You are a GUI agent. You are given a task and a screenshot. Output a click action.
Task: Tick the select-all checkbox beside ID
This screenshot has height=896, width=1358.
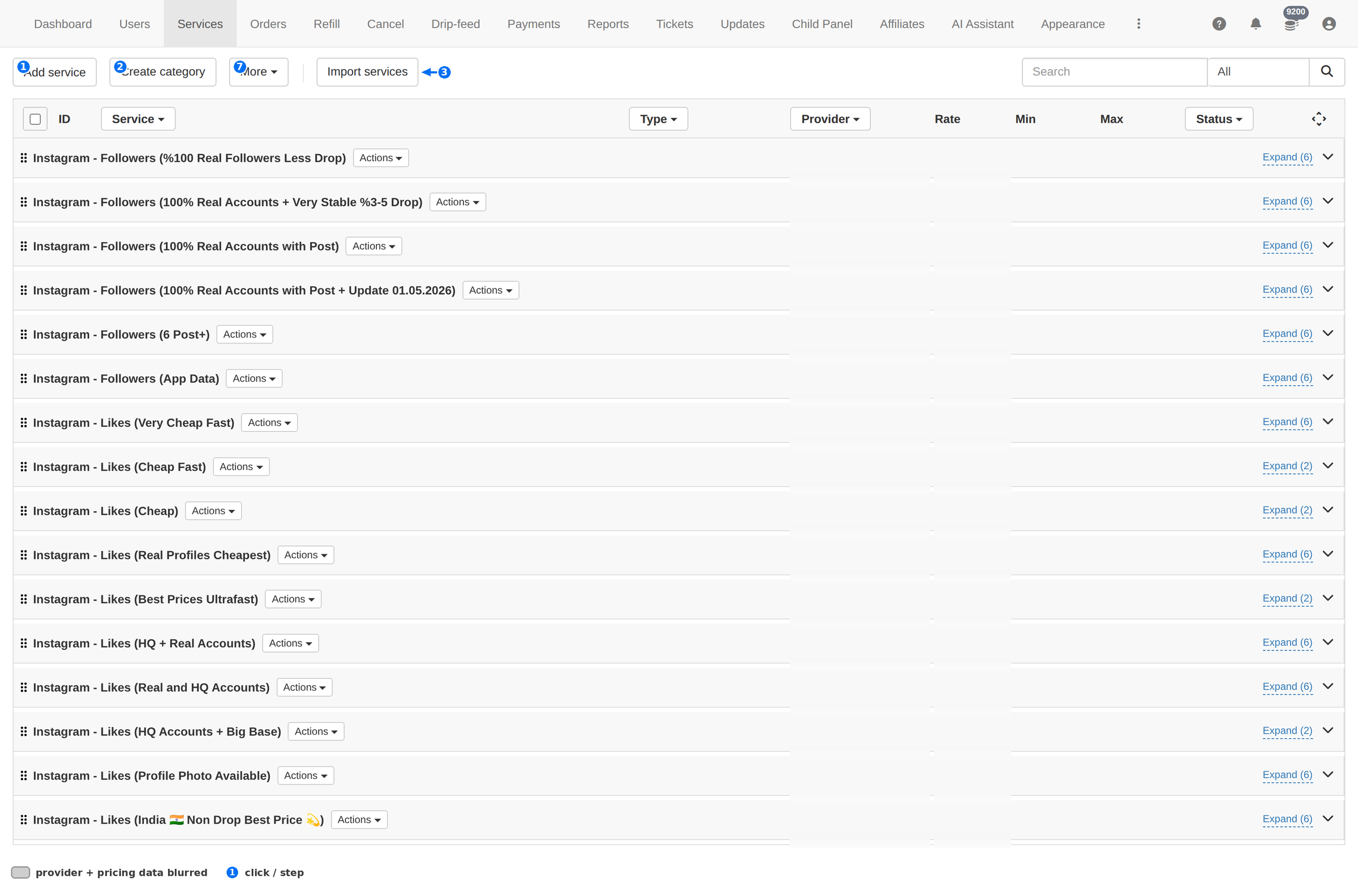click(35, 119)
